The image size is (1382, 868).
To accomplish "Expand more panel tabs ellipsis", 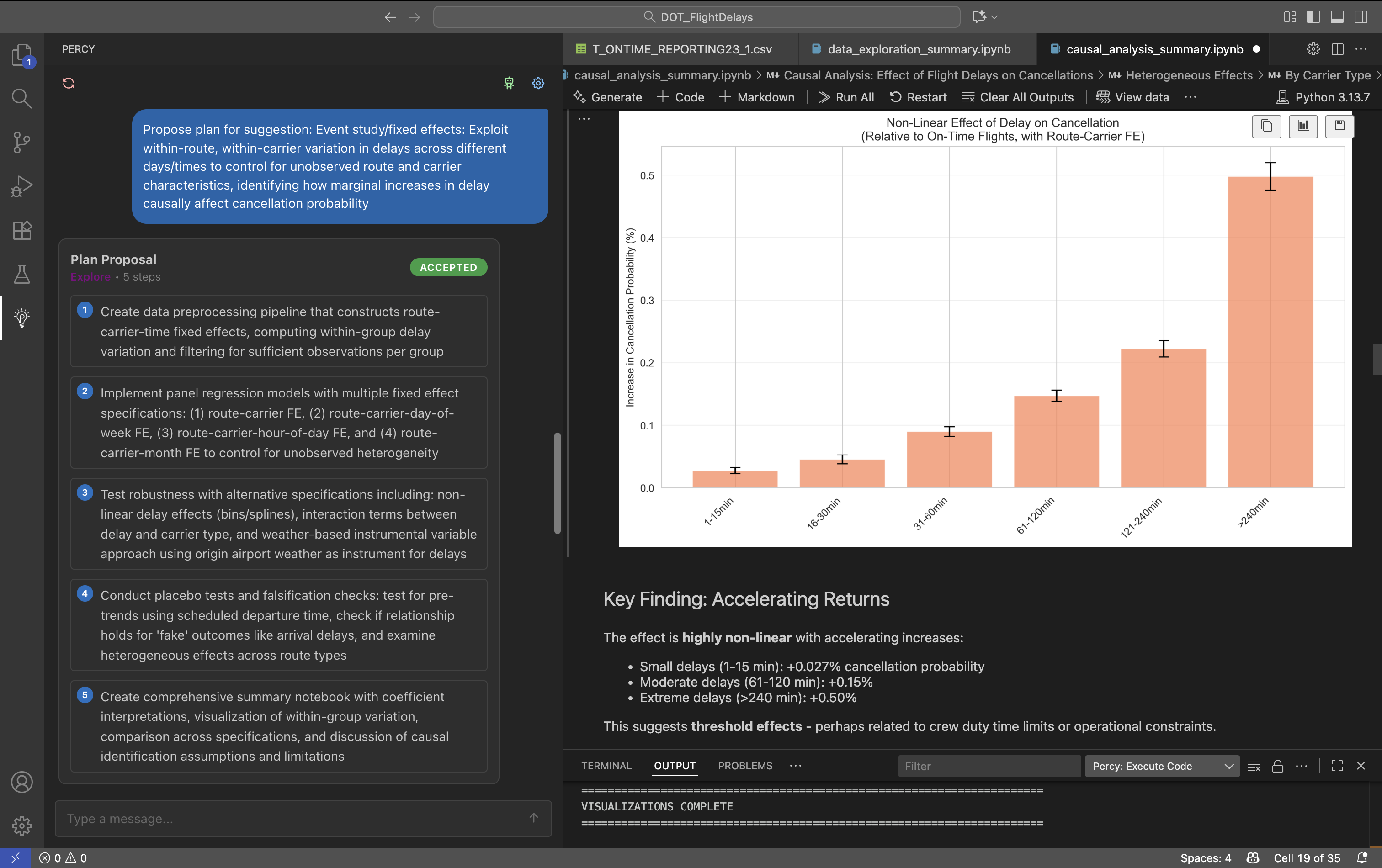I will 795,765.
